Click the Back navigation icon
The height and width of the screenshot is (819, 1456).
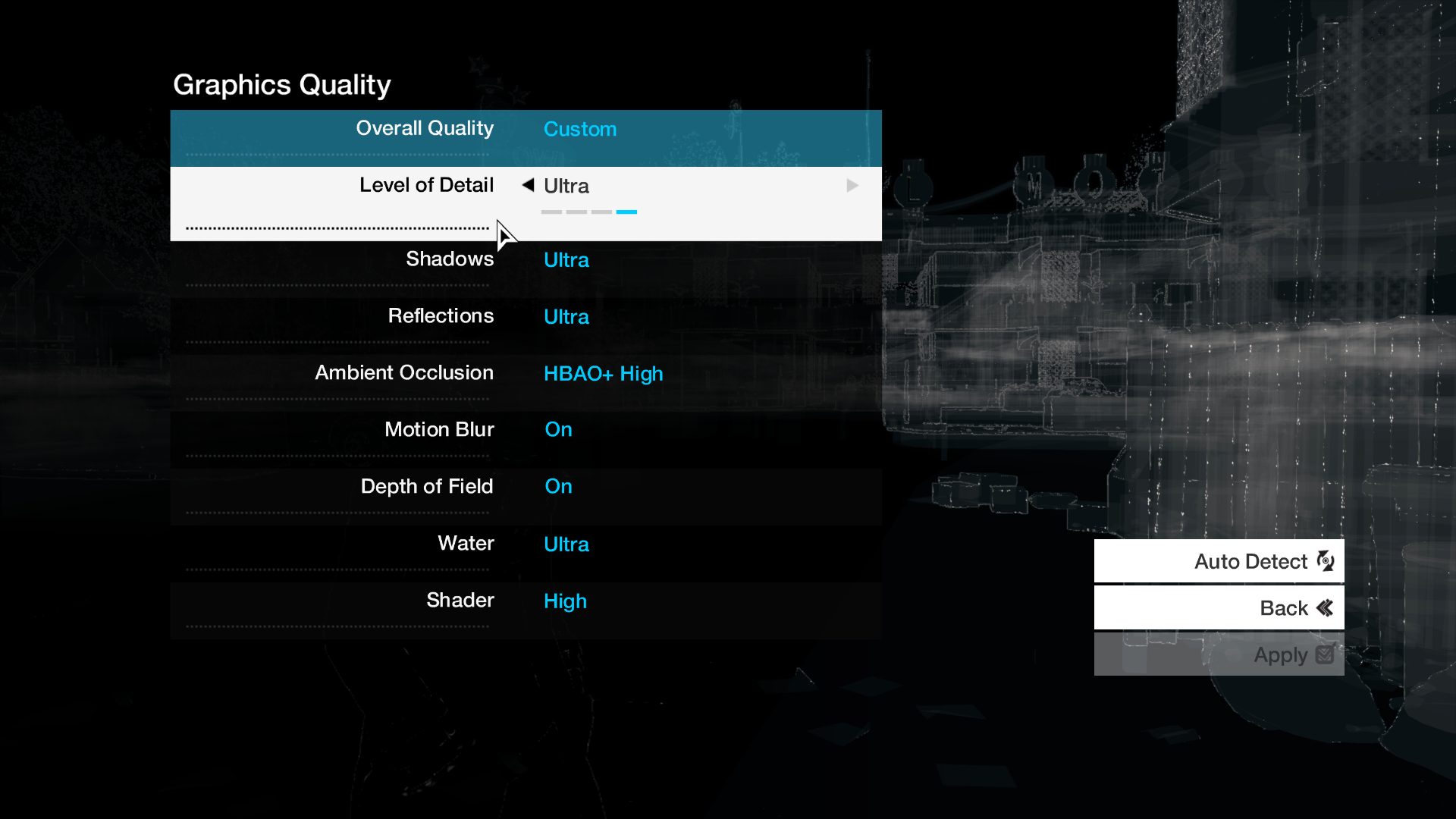tap(1326, 608)
